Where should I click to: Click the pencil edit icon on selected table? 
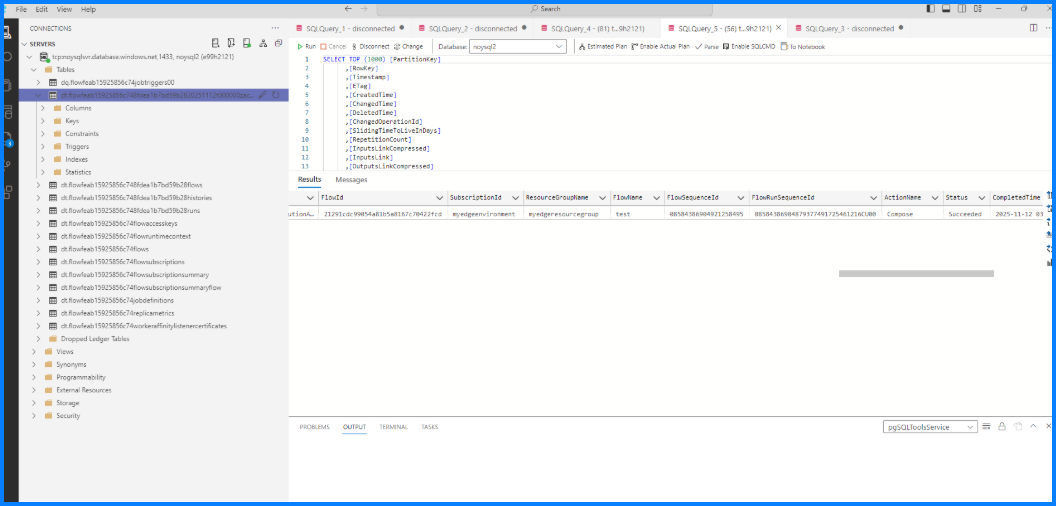pyautogui.click(x=263, y=95)
